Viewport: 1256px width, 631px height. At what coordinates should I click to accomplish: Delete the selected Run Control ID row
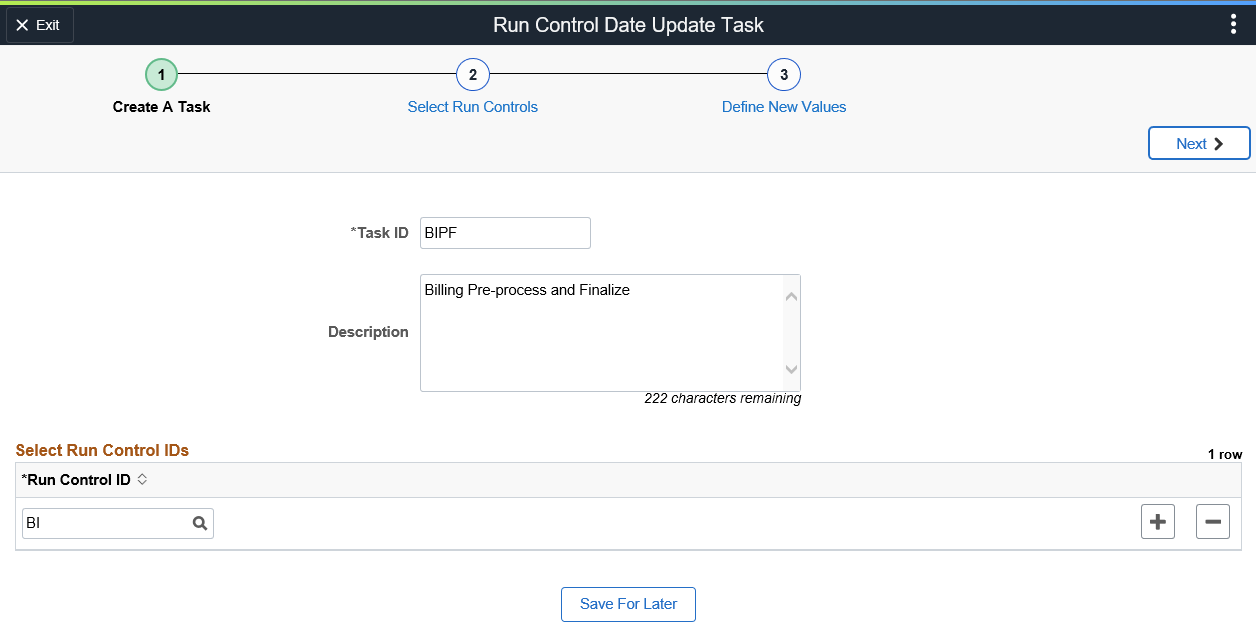pyautogui.click(x=1212, y=521)
